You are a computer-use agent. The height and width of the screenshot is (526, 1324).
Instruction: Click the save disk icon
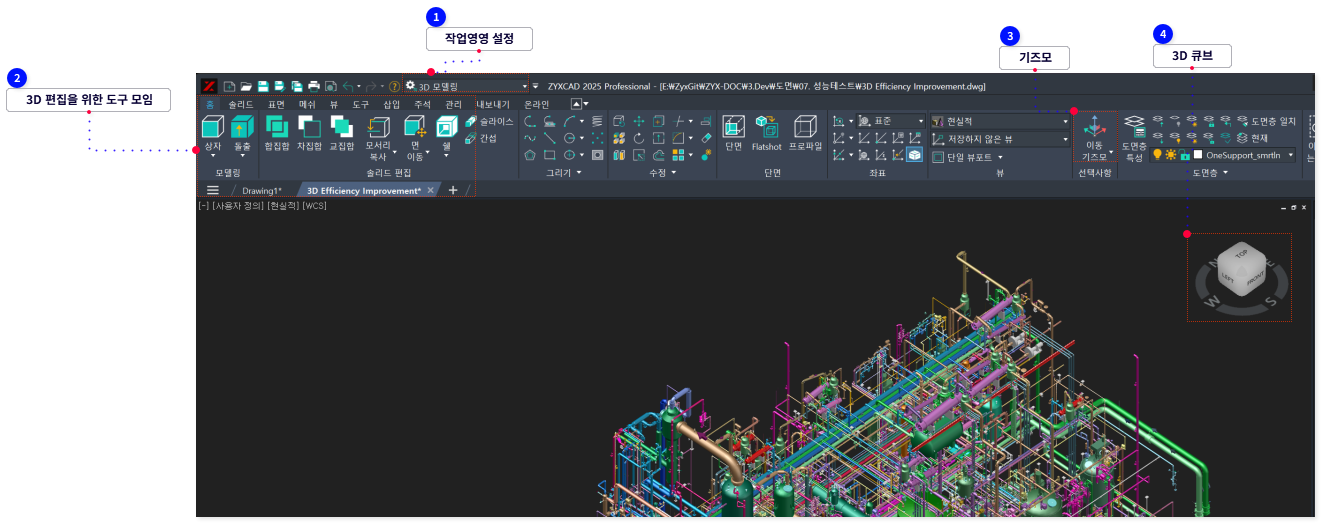[263, 87]
